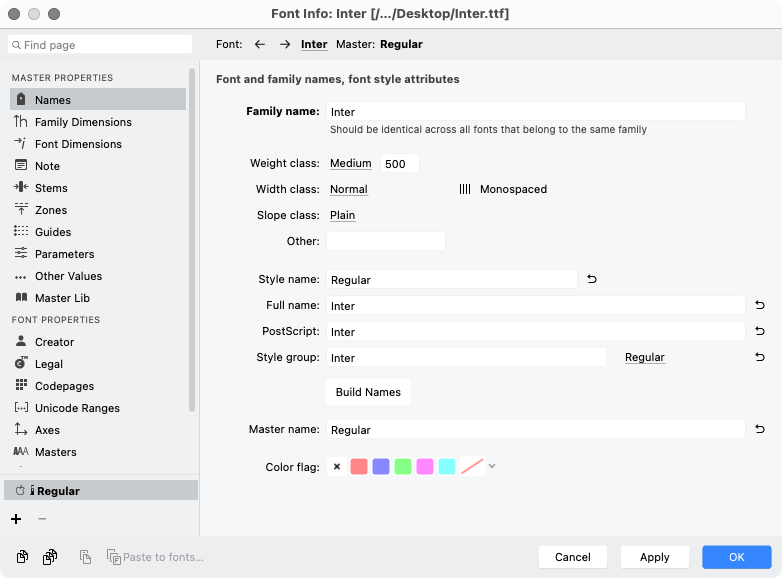This screenshot has height=578, width=782.
Task: Click the Build Names button
Action: coord(368,392)
